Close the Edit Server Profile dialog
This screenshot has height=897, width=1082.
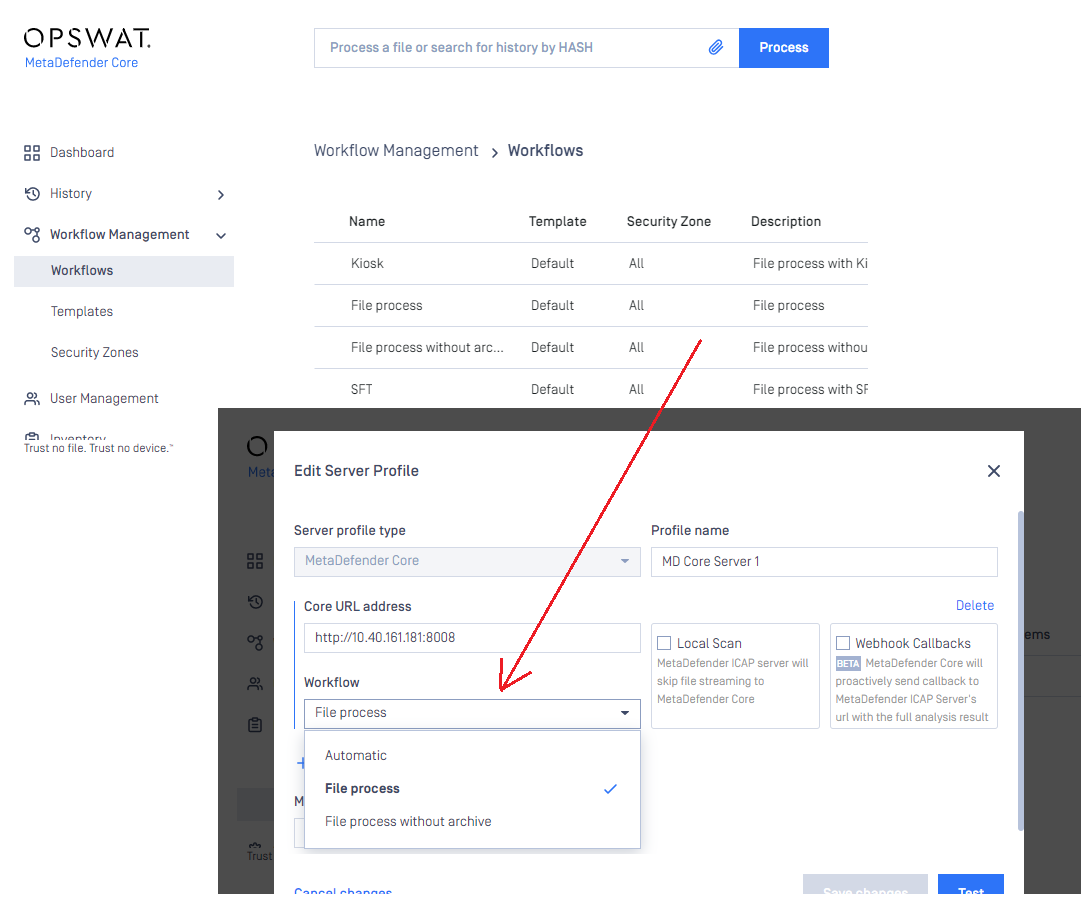pyautogui.click(x=994, y=471)
